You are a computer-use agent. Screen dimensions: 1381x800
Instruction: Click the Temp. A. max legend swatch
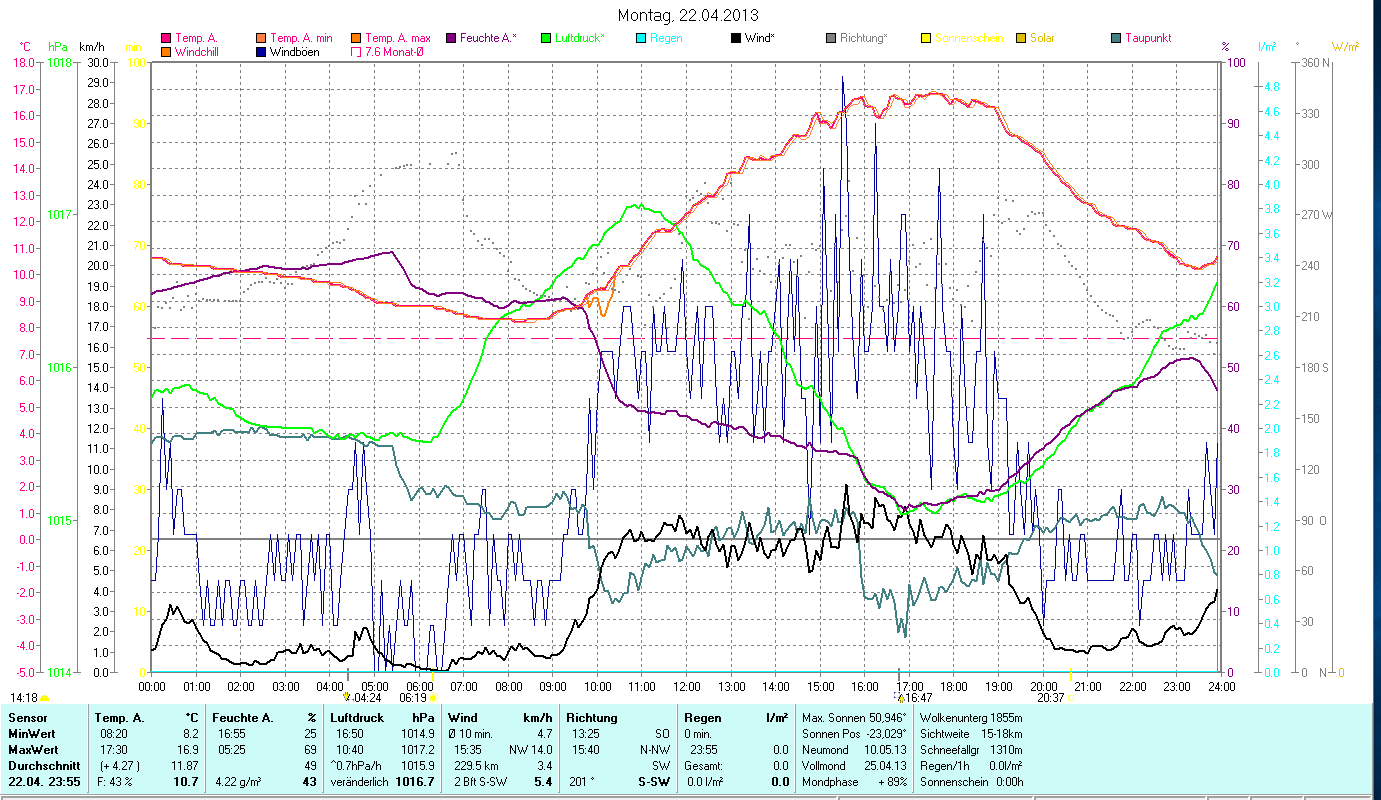355,38
